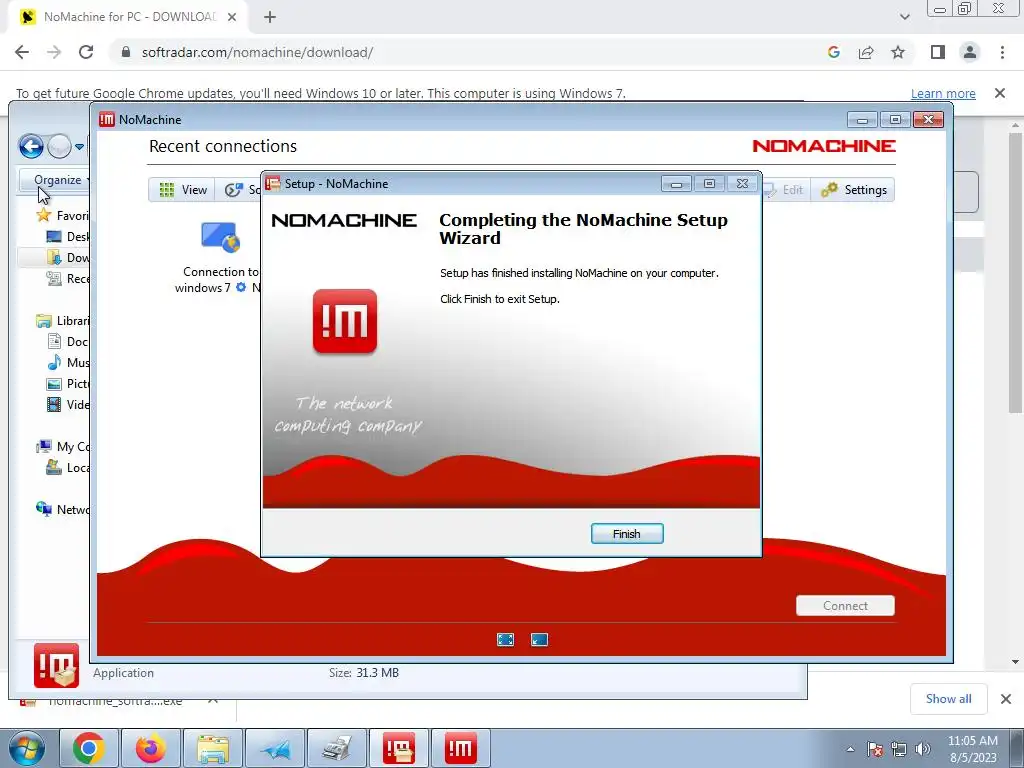Click the Learn more link

(943, 93)
